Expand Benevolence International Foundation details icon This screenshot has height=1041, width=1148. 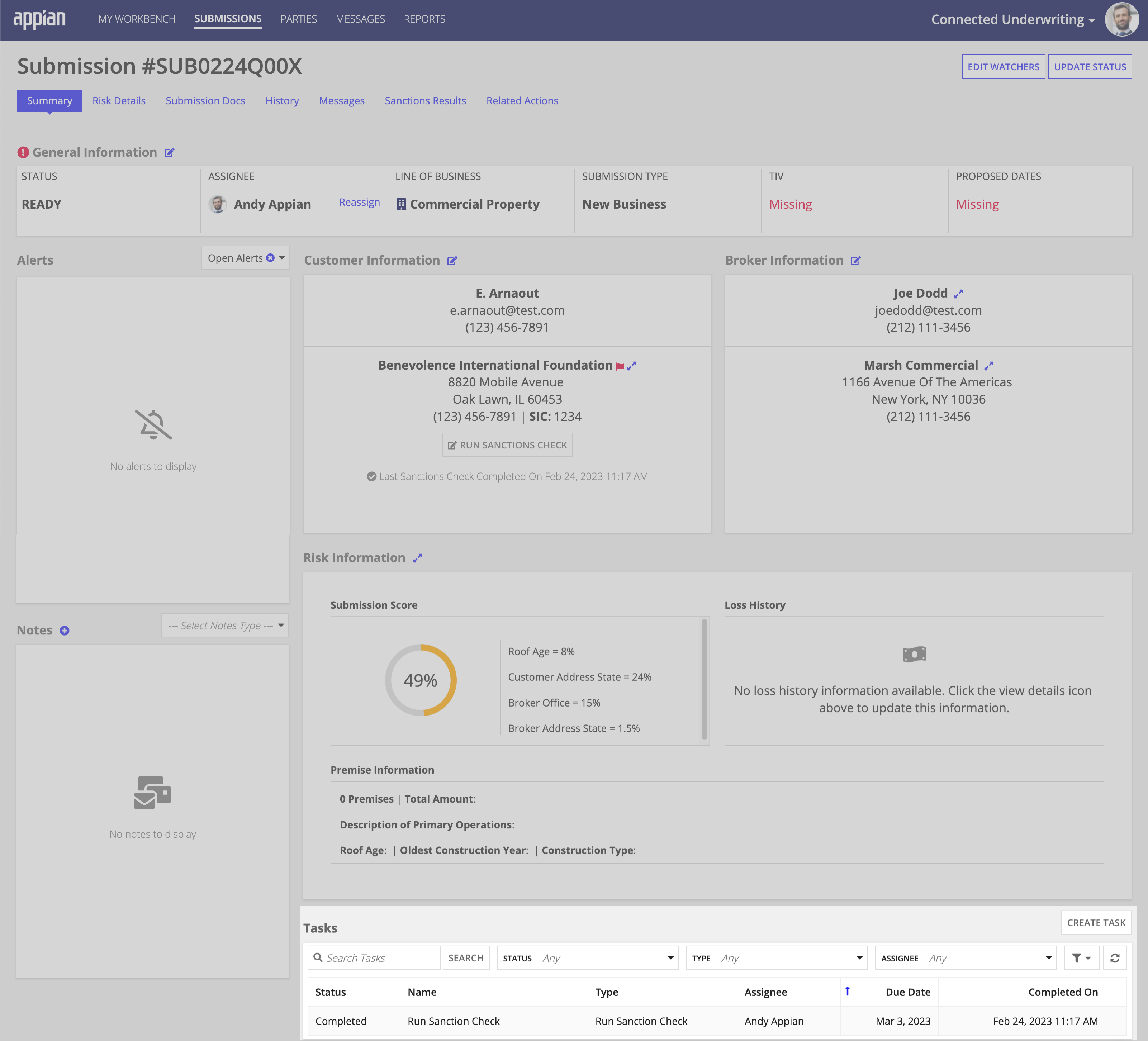point(631,366)
